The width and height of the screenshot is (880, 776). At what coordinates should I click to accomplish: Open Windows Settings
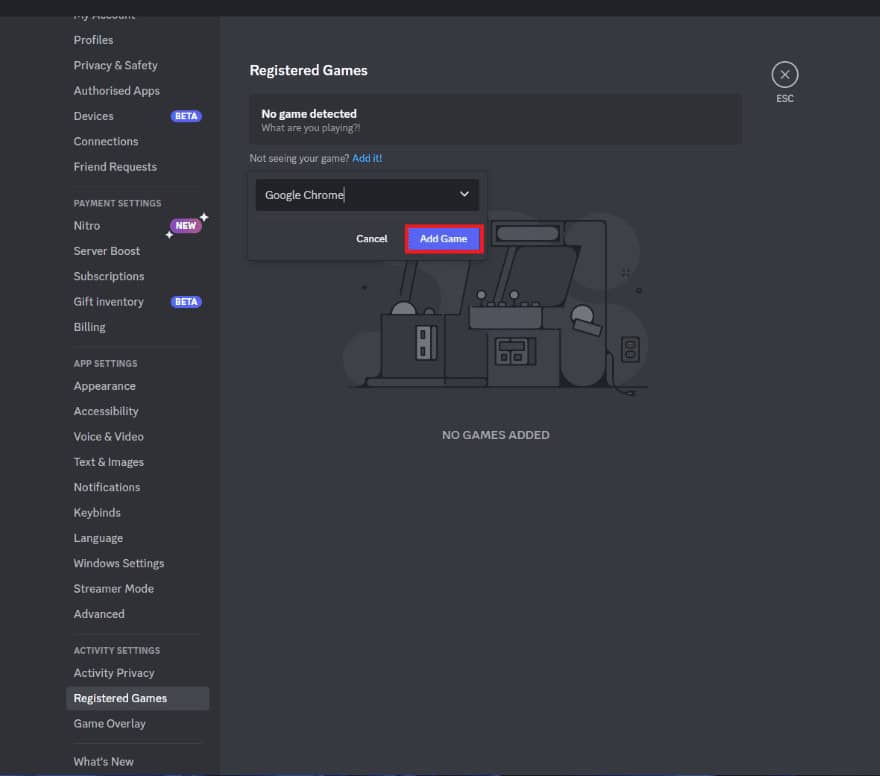click(119, 563)
